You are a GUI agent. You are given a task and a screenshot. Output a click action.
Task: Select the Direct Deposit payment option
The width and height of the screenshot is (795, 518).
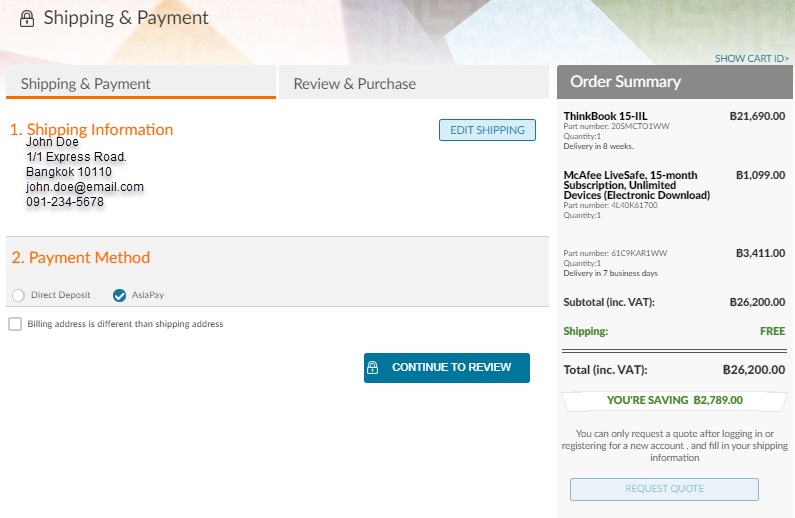coord(18,295)
